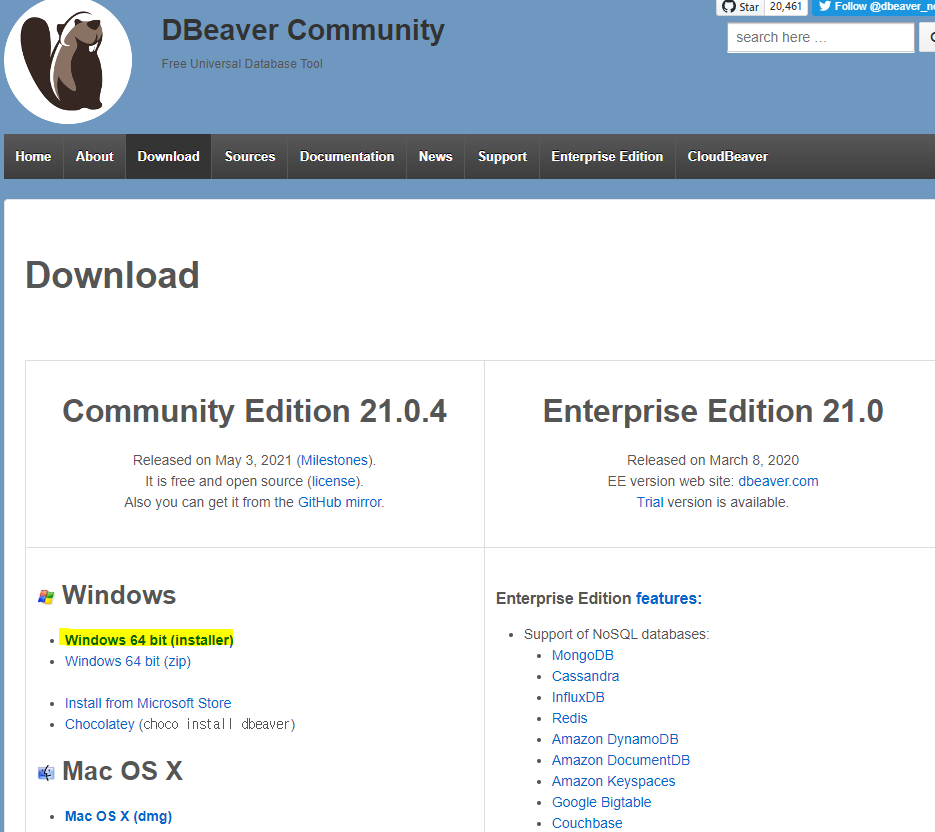The height and width of the screenshot is (832, 935).
Task: Open the GitHub mirror link
Action: (x=339, y=502)
